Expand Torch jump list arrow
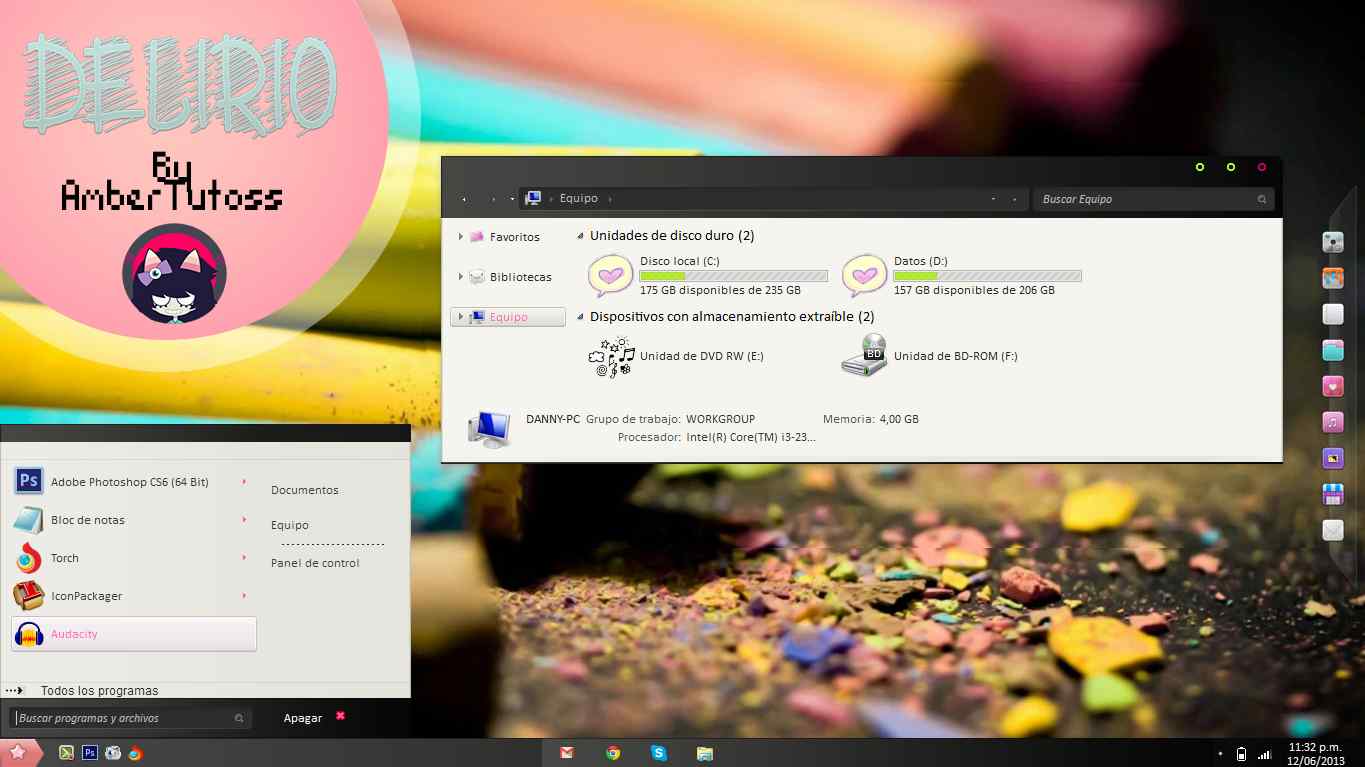The width and height of the screenshot is (1365, 767). tap(244, 557)
